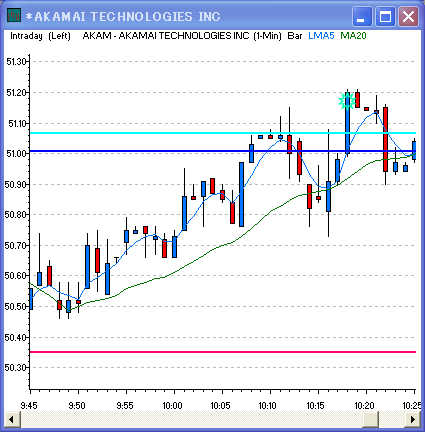Minimize the Akamai chart window
The height and width of the screenshot is (432, 425).
(x=362, y=16)
